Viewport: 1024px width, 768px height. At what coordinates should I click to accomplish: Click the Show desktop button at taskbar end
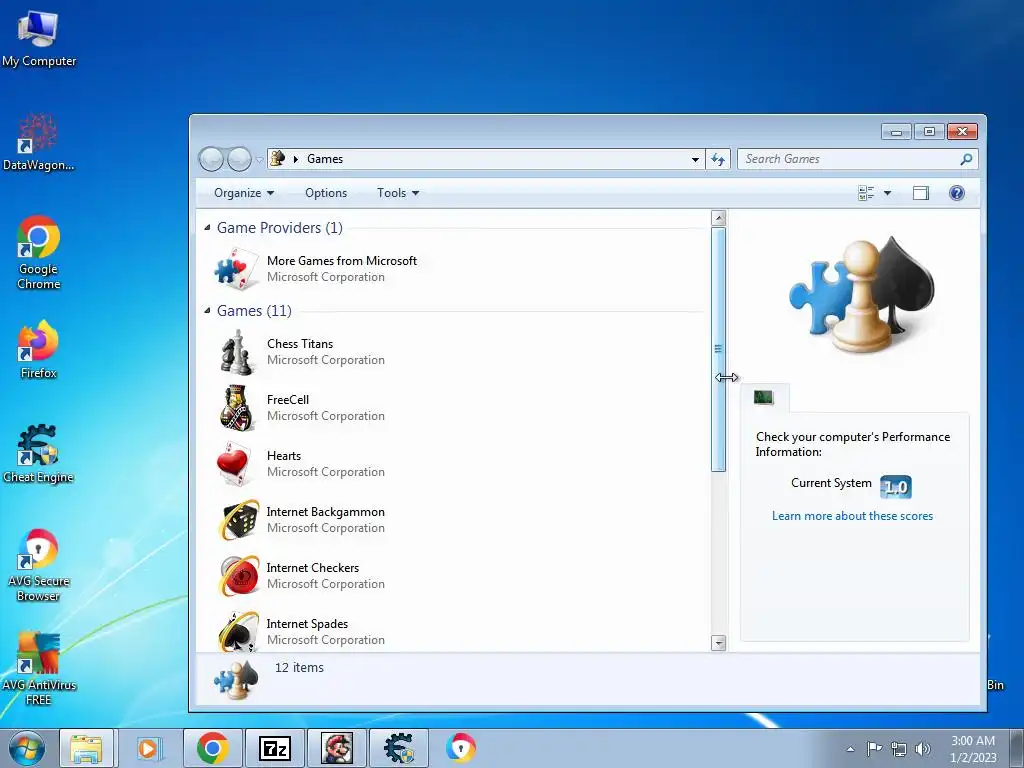pos(1017,748)
